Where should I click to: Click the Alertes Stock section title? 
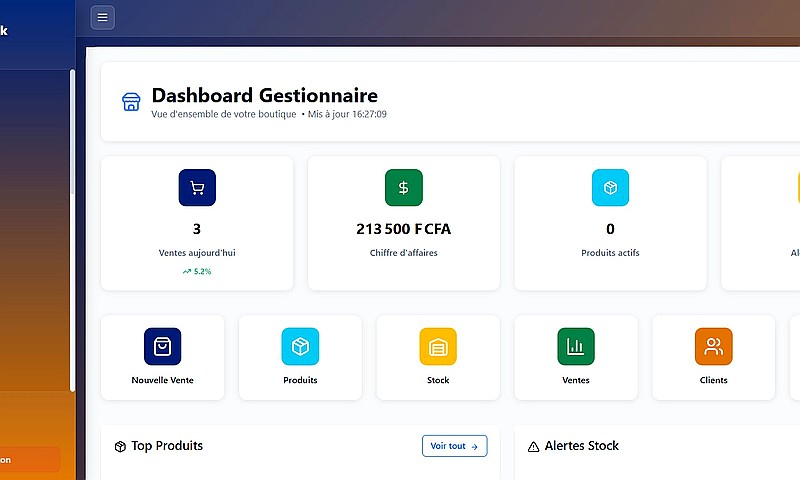click(x=581, y=446)
